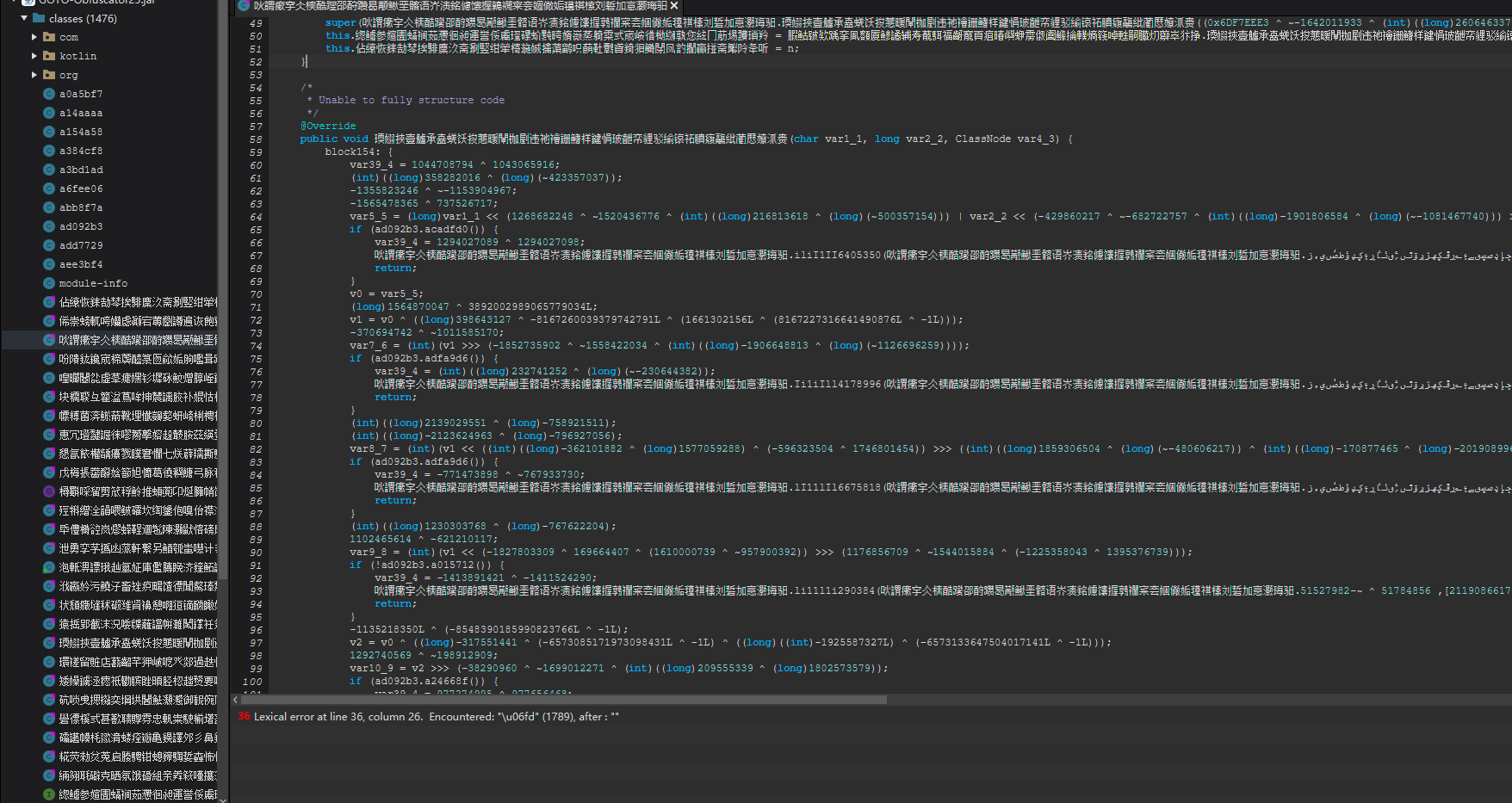Place cursor after closing brace on line 52

click(x=307, y=61)
